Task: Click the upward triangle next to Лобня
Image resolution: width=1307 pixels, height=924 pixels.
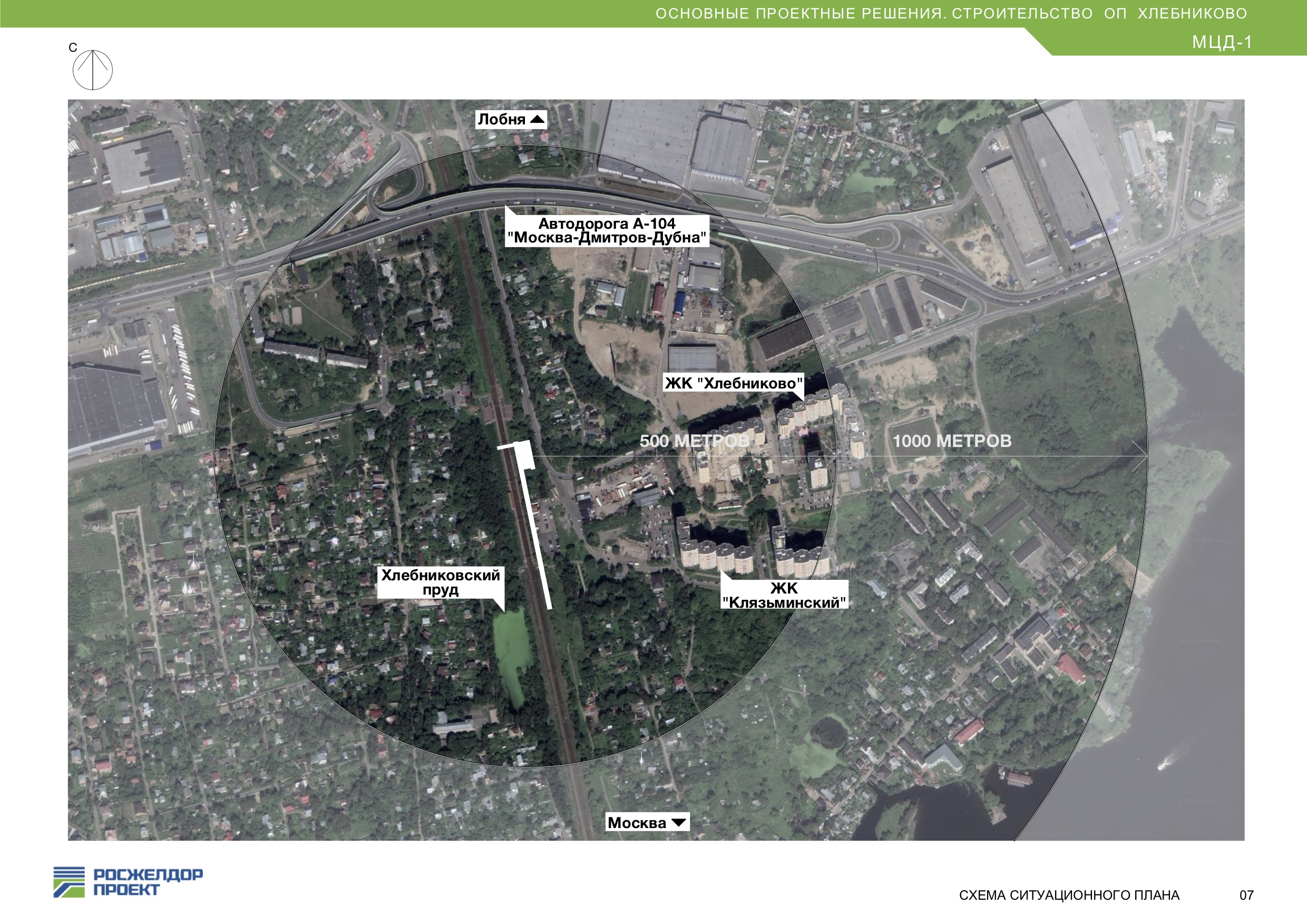Action: tap(537, 120)
